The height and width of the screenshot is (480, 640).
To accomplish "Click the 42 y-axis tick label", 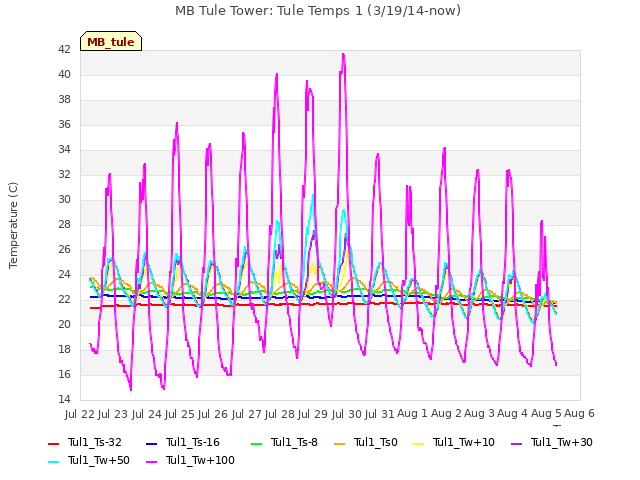I will point(64,49).
